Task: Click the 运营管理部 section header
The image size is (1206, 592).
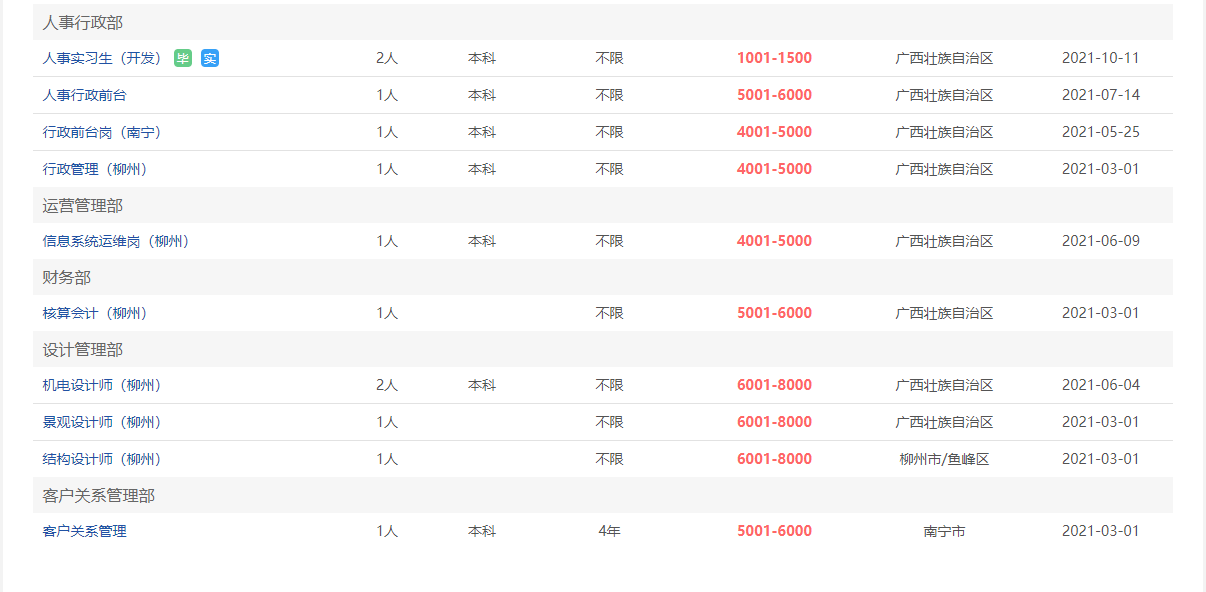Action: coord(603,205)
